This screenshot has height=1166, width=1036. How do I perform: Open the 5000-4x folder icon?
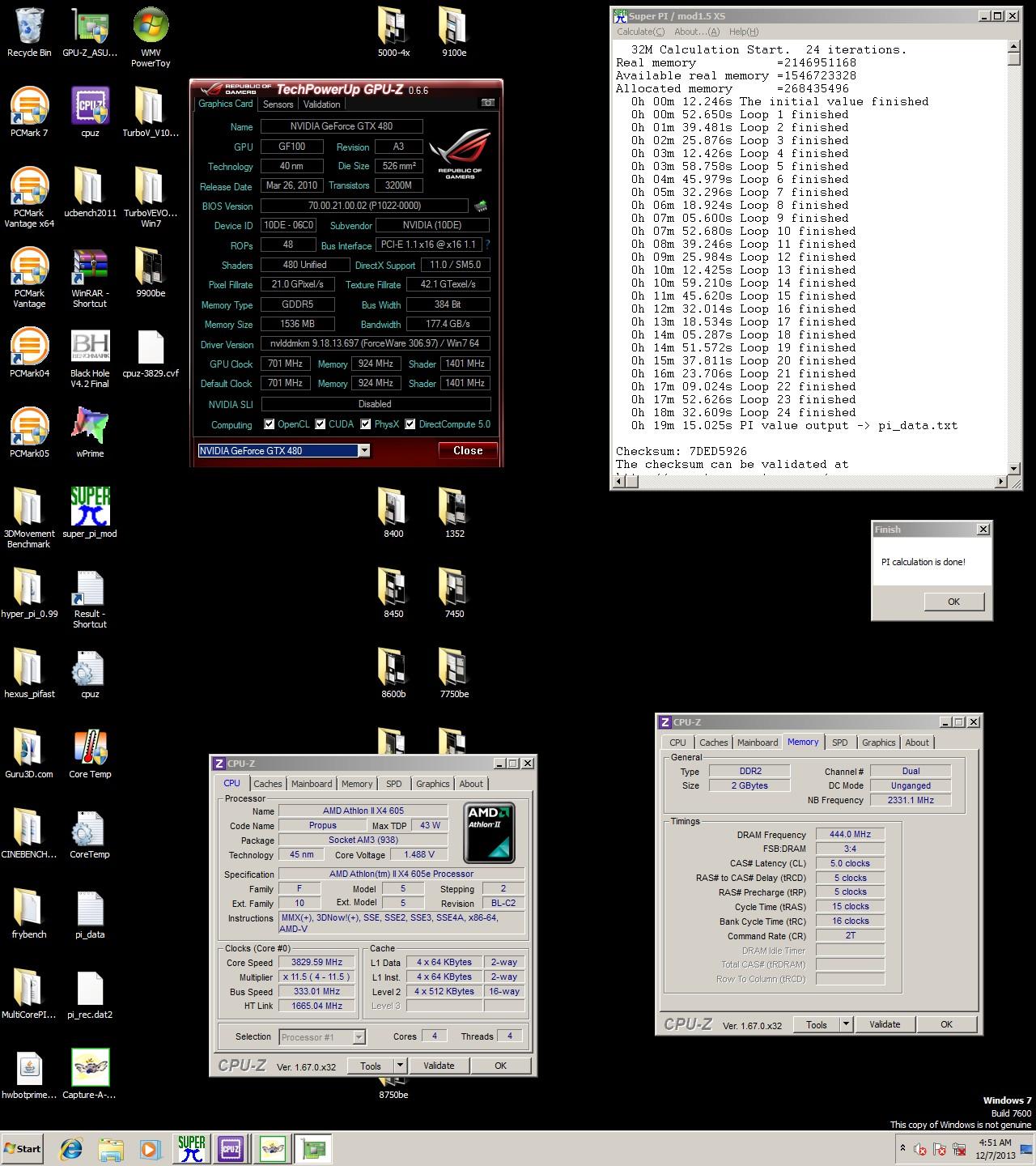pyautogui.click(x=393, y=32)
